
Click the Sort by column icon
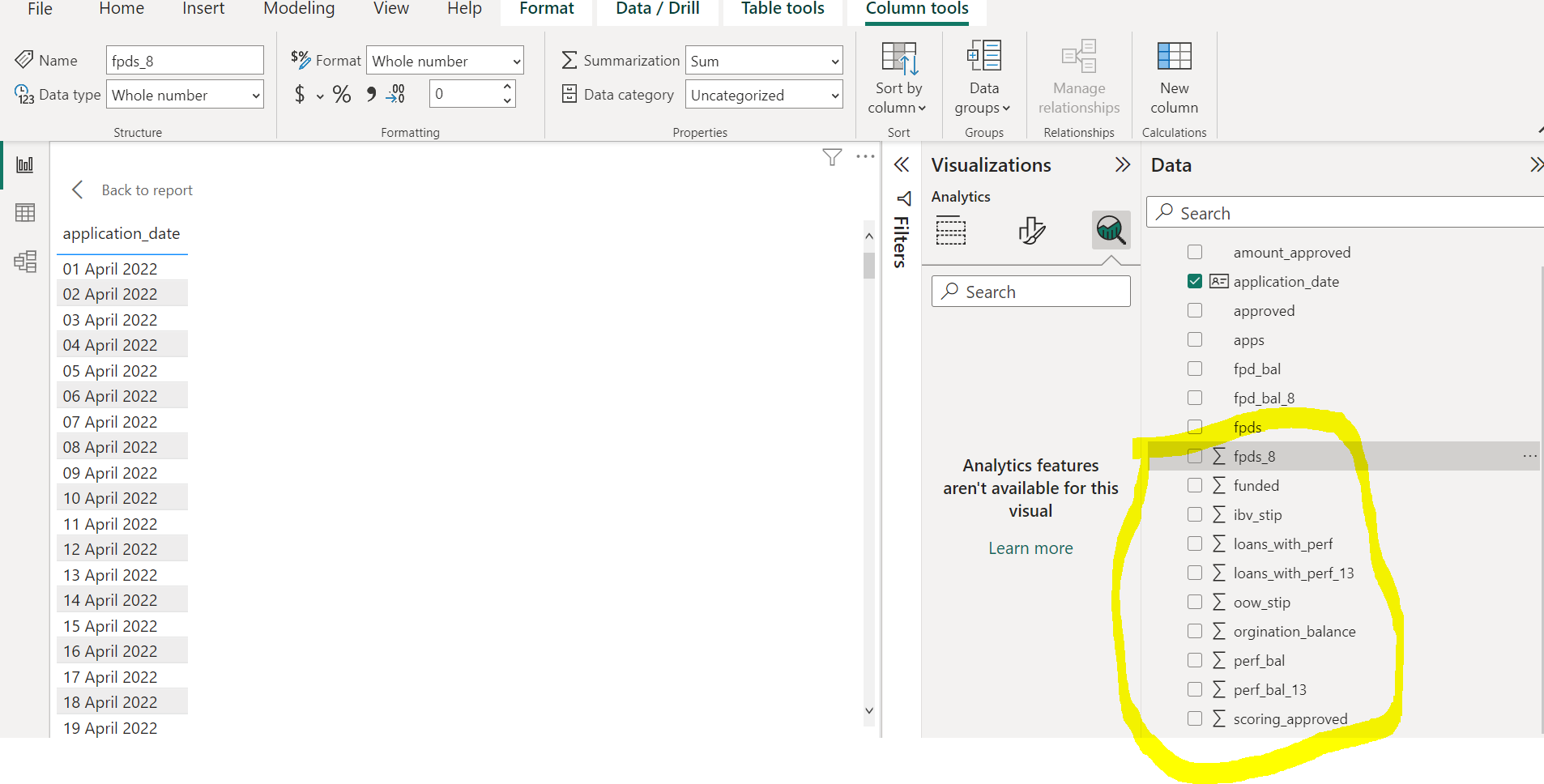pyautogui.click(x=898, y=58)
